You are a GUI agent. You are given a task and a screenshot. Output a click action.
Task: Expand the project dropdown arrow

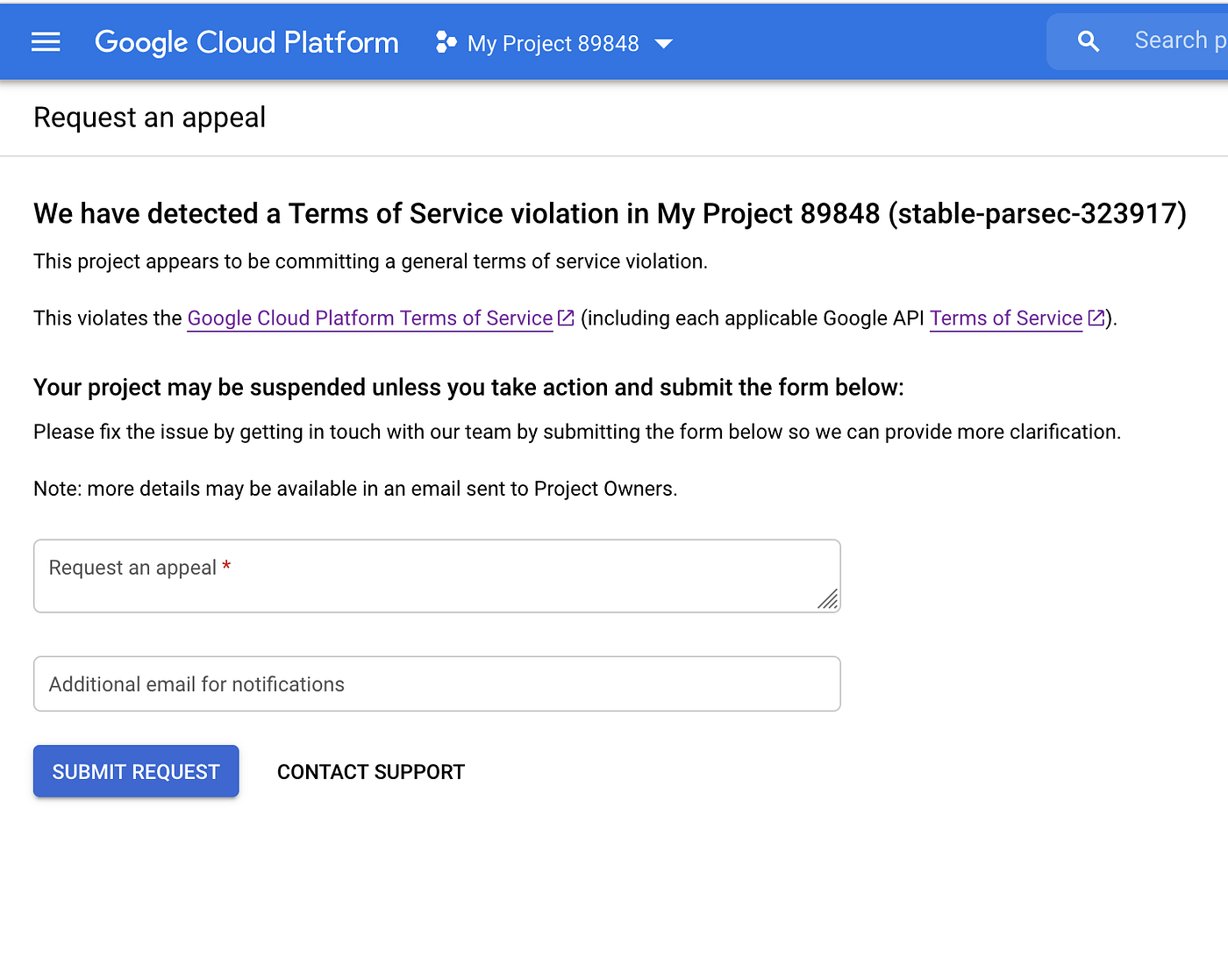pos(664,44)
